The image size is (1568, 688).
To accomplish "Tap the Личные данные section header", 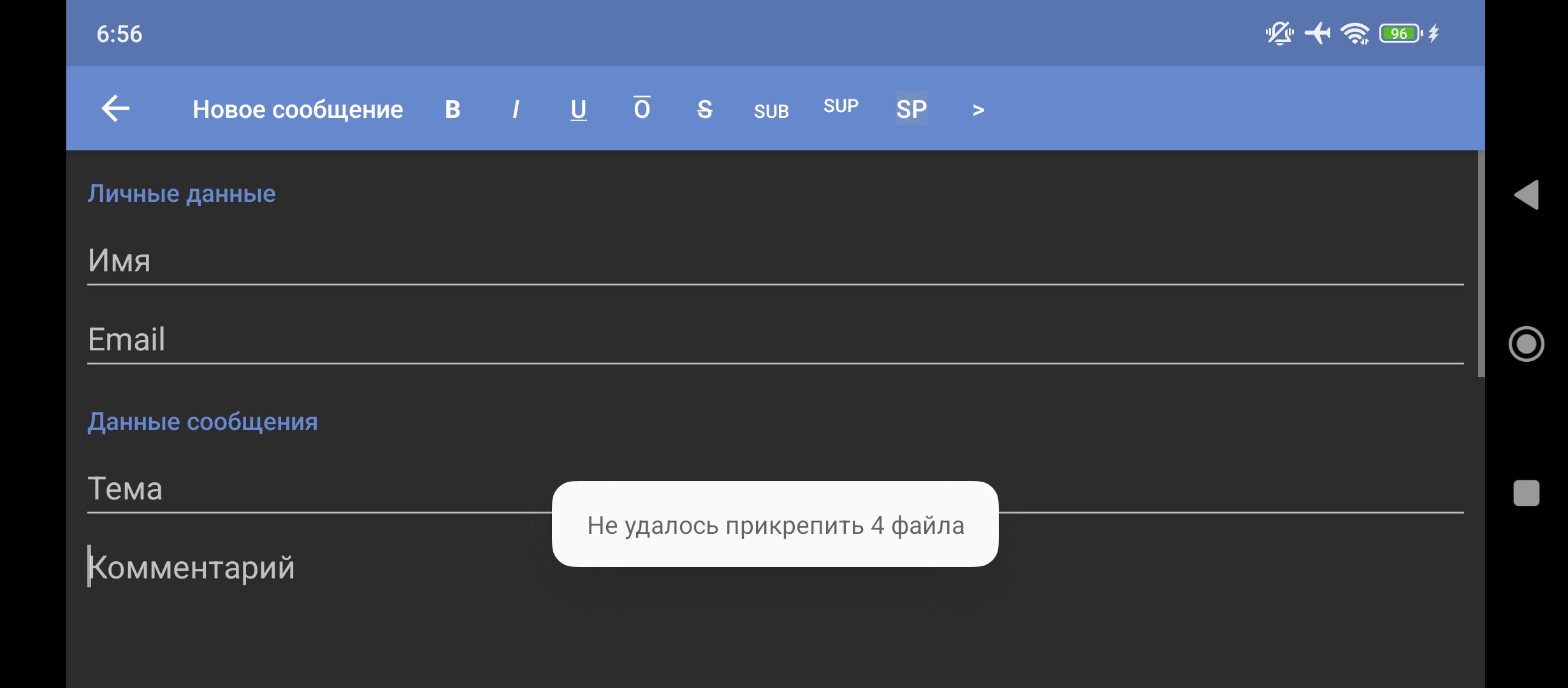I will pyautogui.click(x=182, y=194).
